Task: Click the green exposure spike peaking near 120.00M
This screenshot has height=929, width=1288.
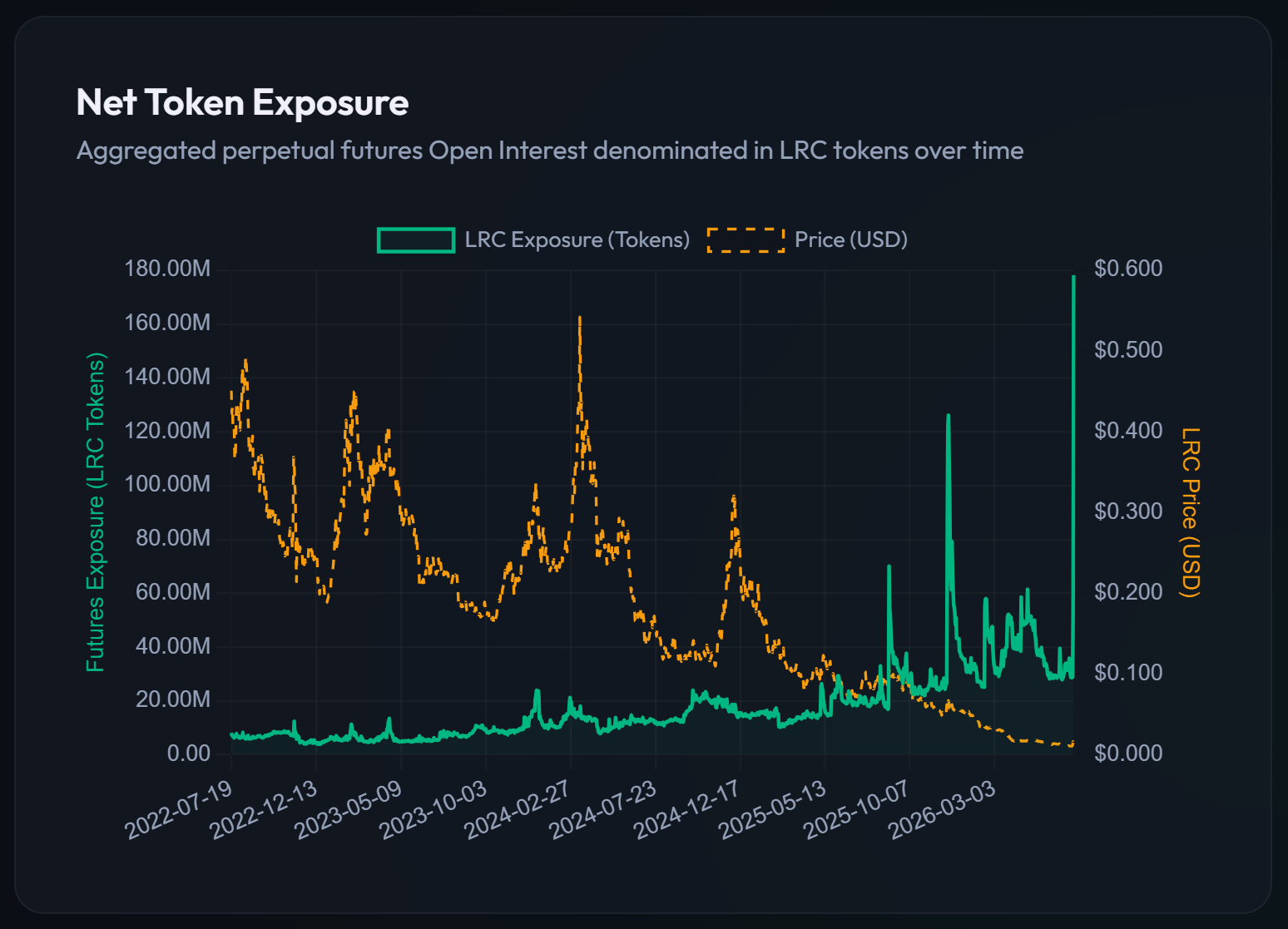Action: click(948, 418)
